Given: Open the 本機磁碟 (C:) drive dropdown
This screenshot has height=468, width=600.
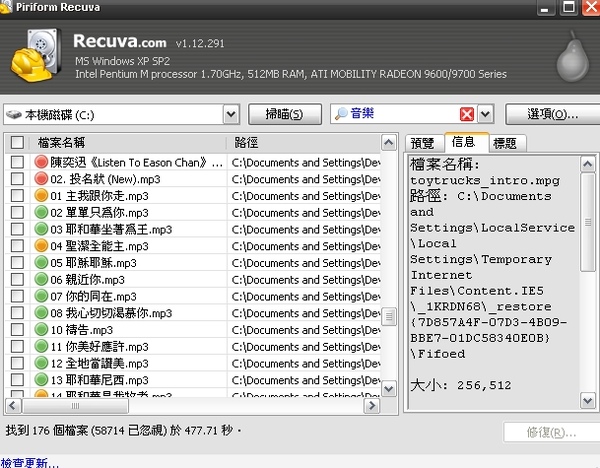Looking at the screenshot, I should pos(231,114).
